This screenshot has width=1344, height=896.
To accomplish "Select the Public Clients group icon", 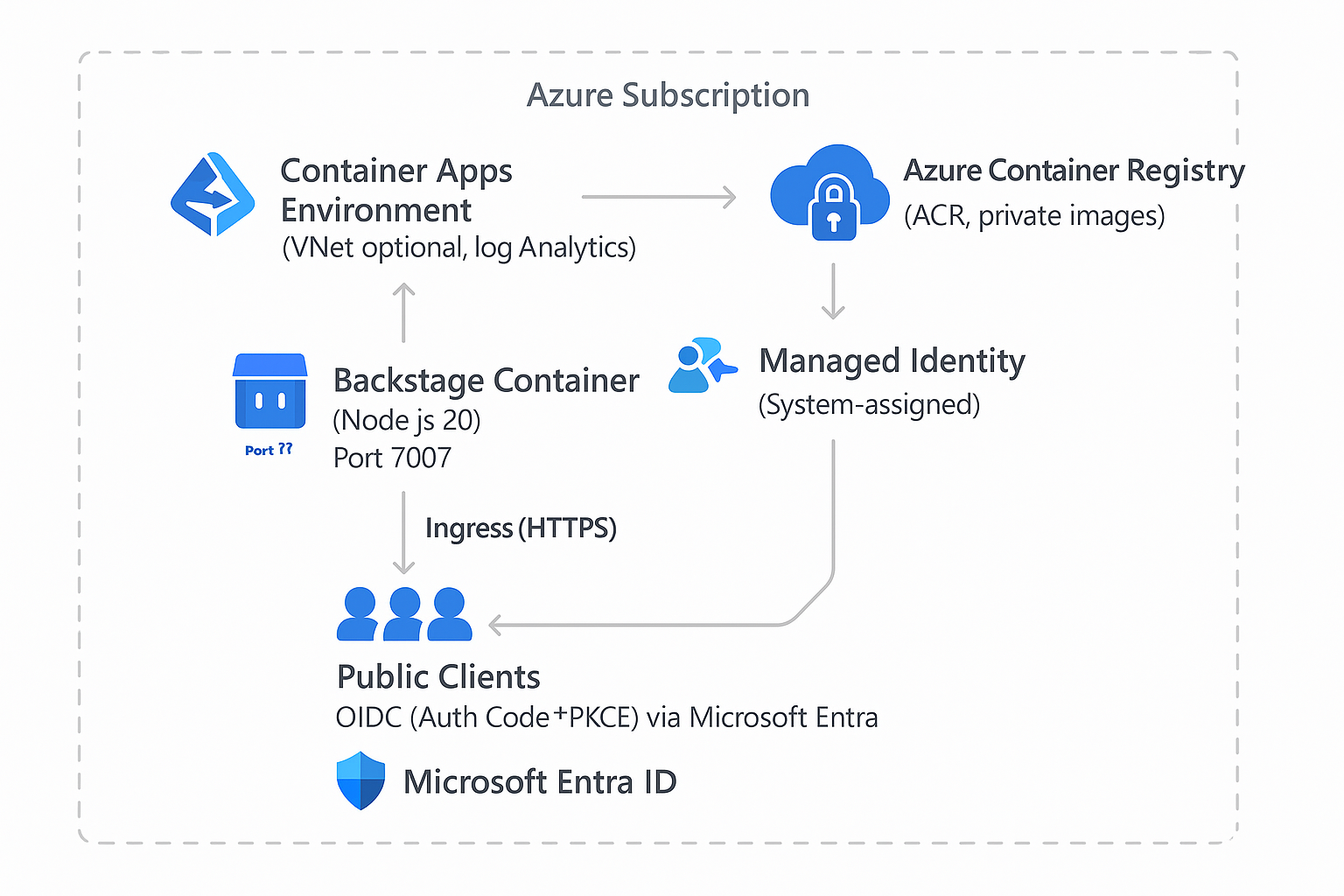I will 403,614.
